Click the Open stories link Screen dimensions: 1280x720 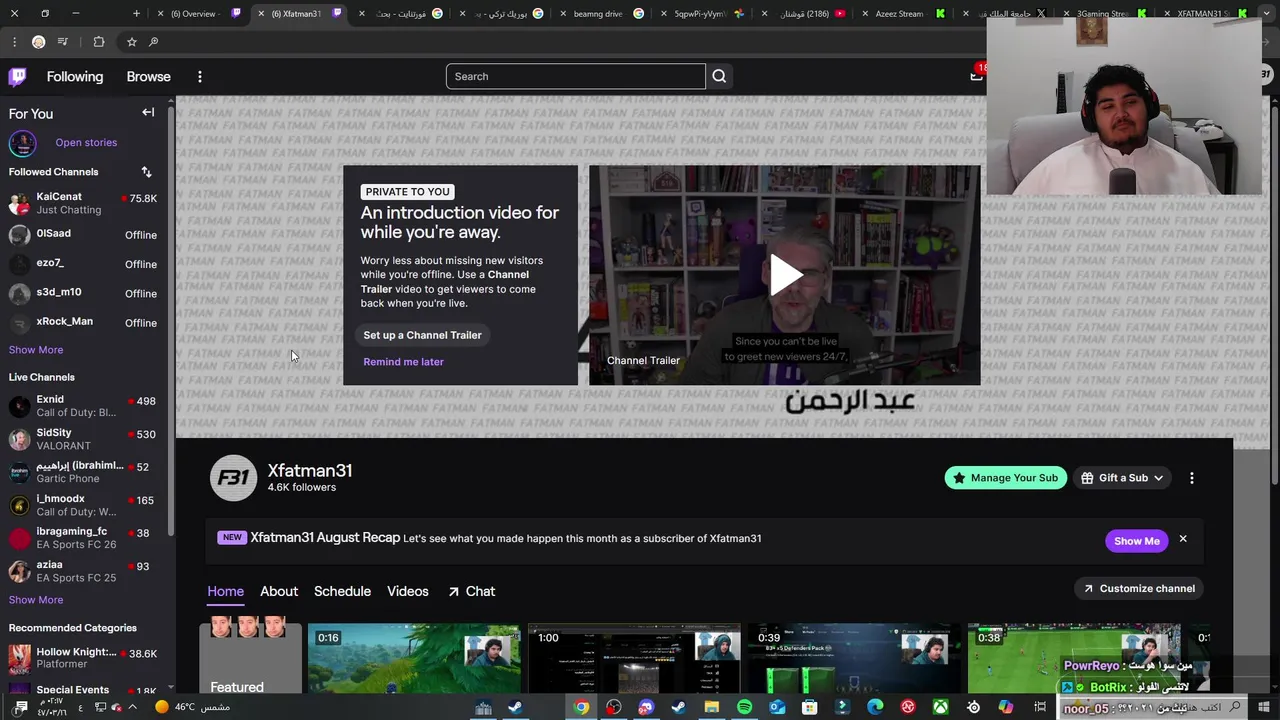point(86,143)
